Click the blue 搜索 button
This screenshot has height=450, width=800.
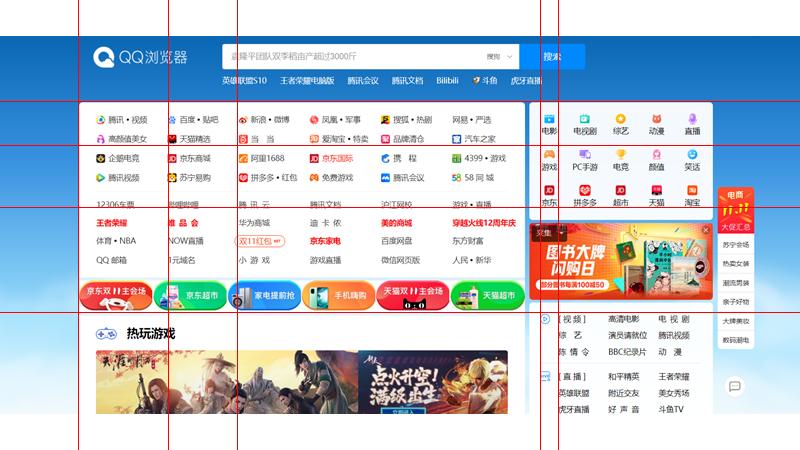pos(552,57)
